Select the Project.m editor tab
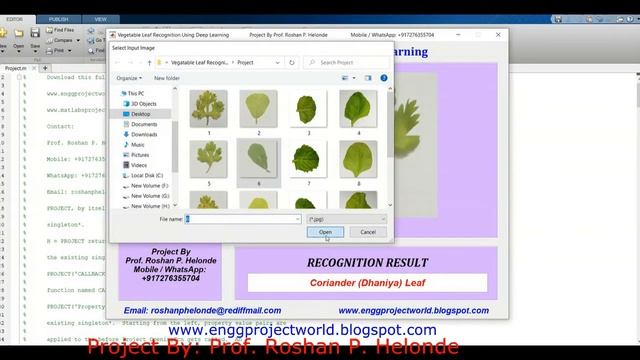This screenshot has width=640, height=360. click(x=16, y=68)
